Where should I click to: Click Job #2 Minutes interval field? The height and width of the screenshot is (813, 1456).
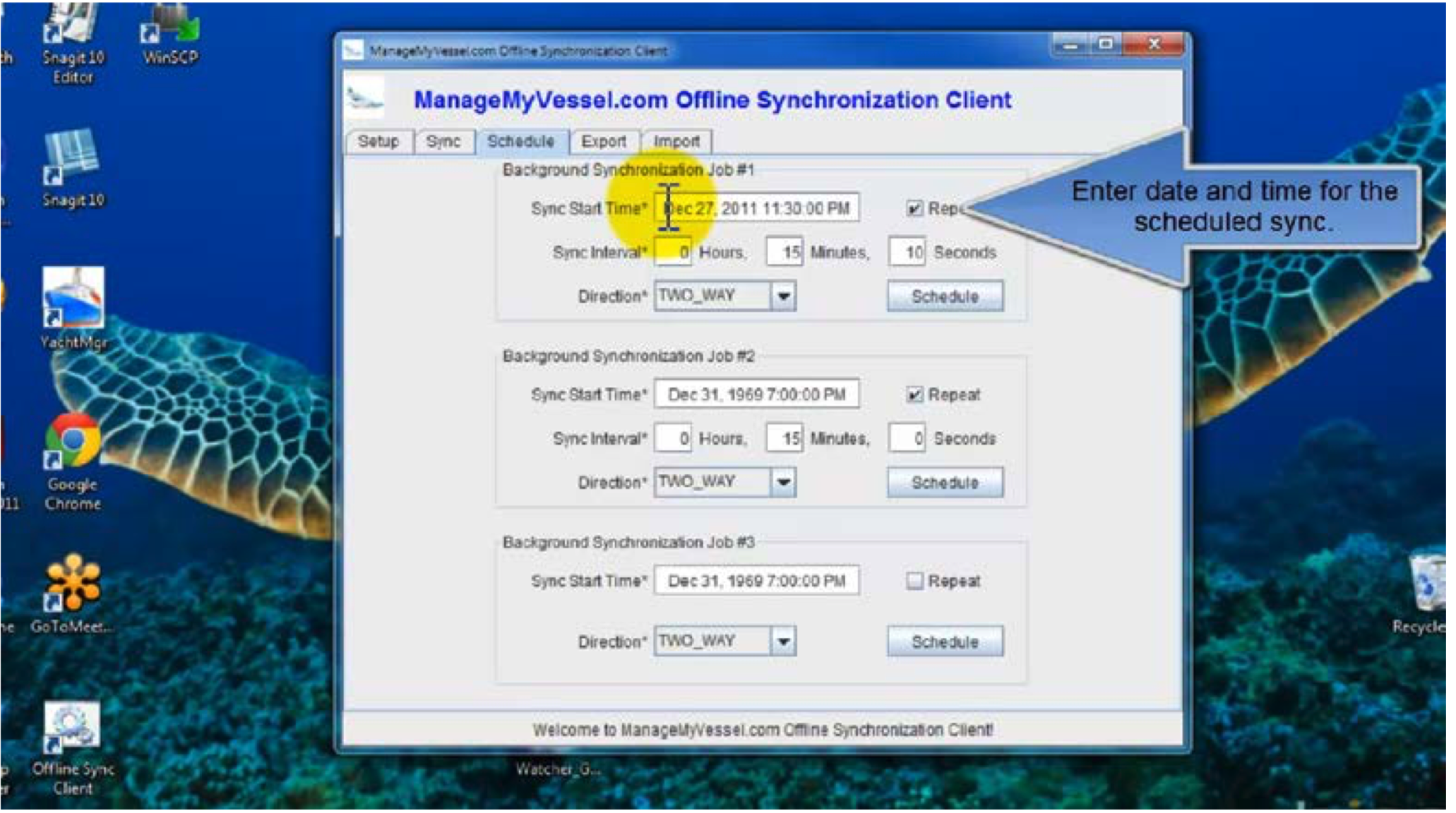[x=784, y=438]
